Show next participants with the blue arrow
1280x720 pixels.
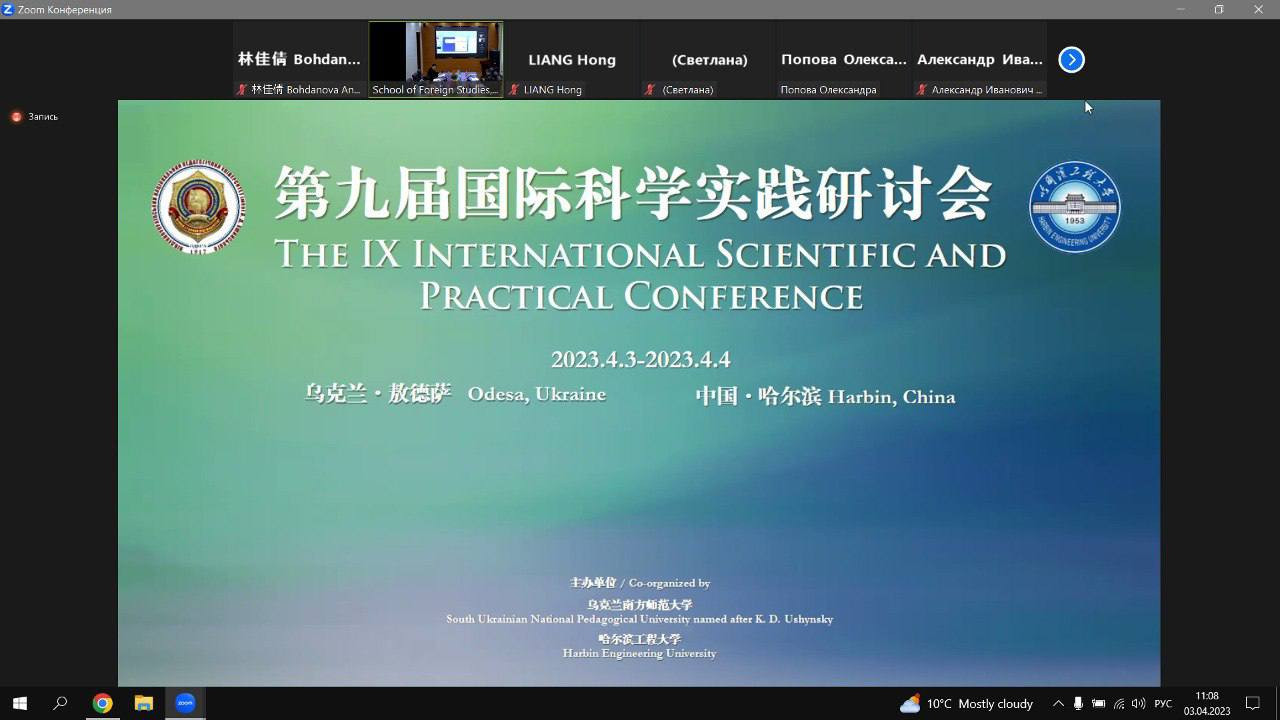[x=1071, y=60]
